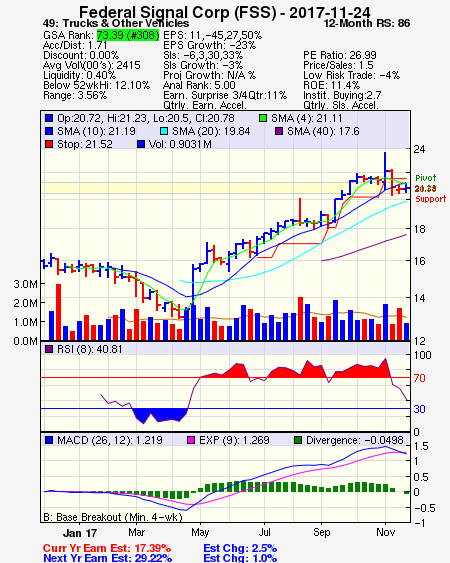Click the Instit. Buying:2.7 text

click(342, 96)
